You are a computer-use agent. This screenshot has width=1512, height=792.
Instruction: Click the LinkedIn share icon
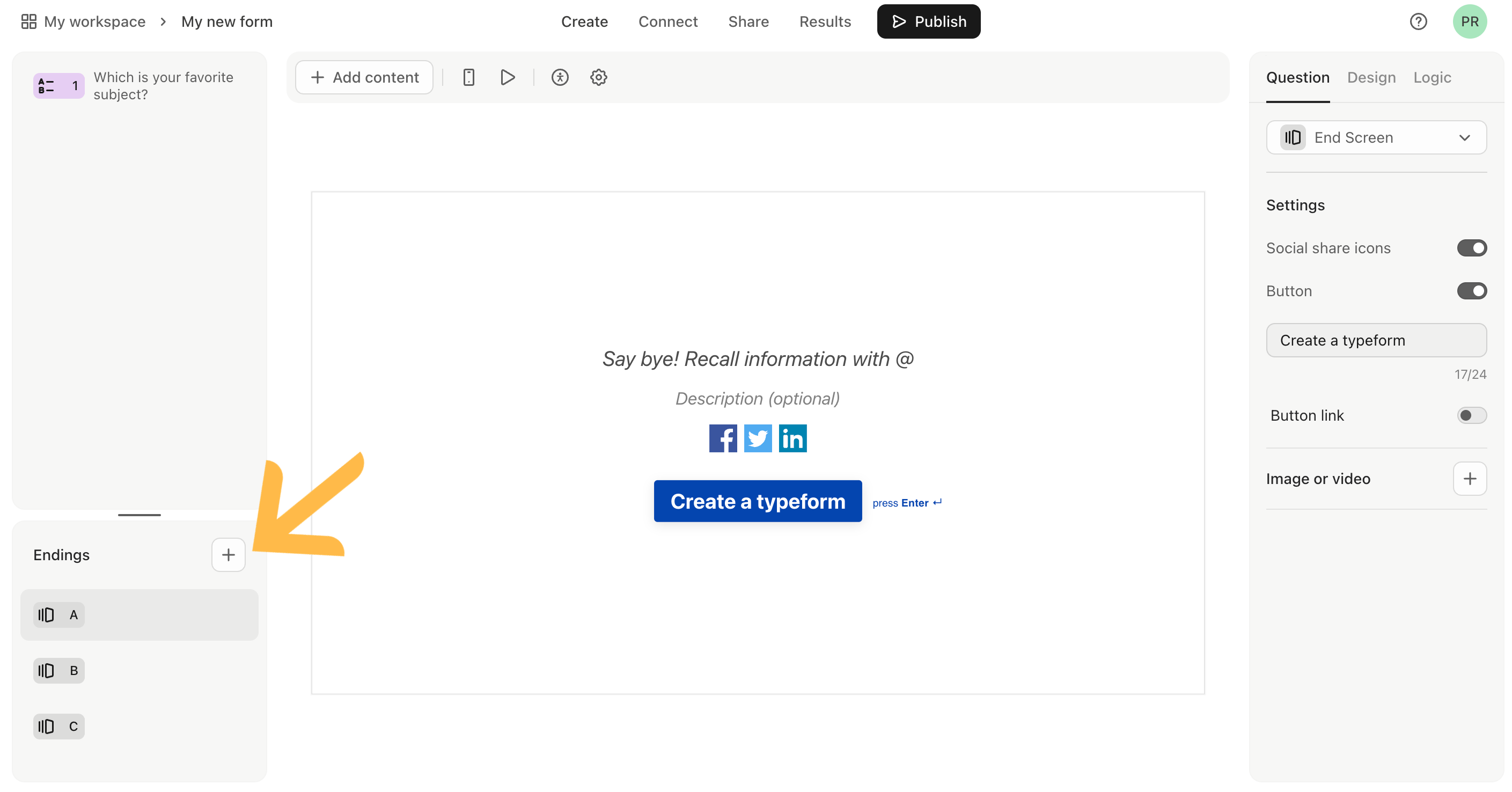(x=792, y=438)
